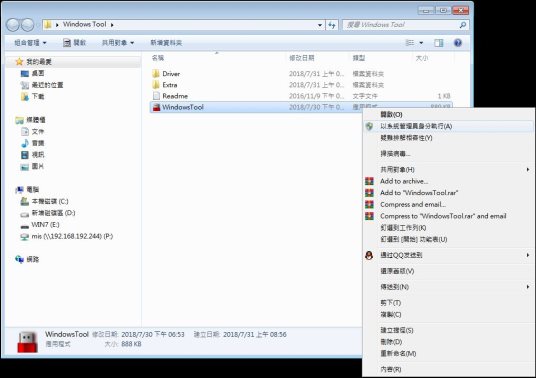Click the red WindowsTool application icon in the list
This screenshot has height=378, width=536.
pos(156,107)
